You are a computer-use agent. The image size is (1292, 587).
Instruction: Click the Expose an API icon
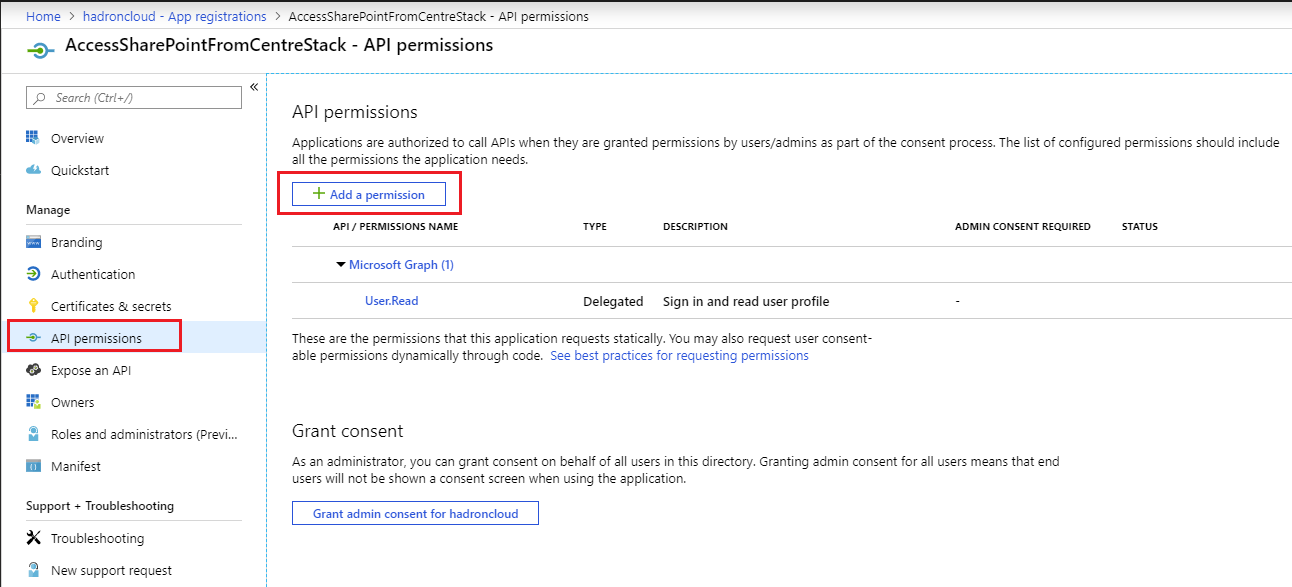click(x=33, y=370)
